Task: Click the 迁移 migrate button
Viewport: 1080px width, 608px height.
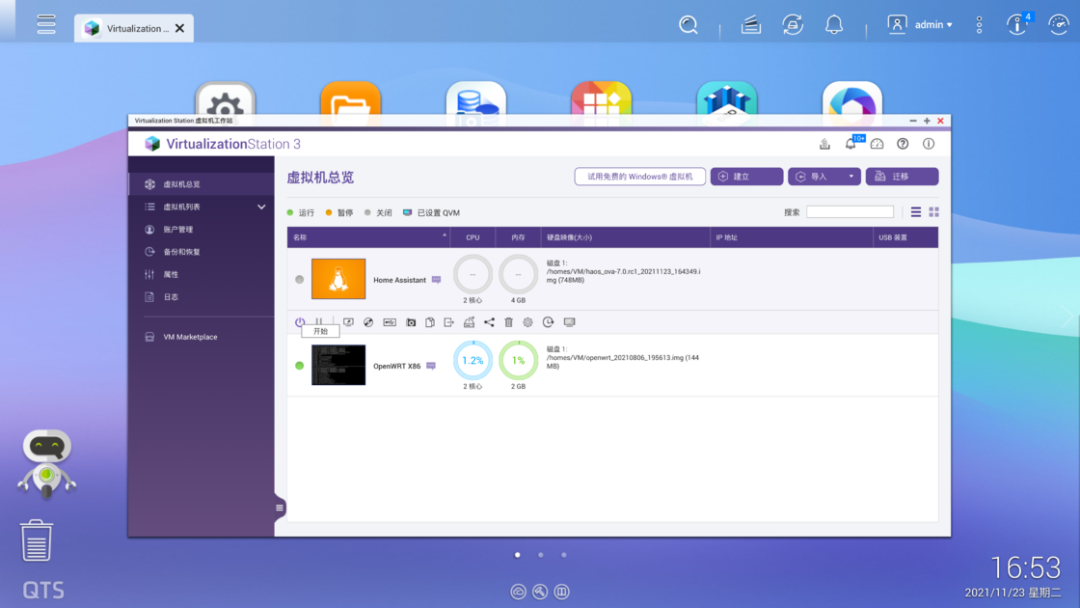Action: 902,177
